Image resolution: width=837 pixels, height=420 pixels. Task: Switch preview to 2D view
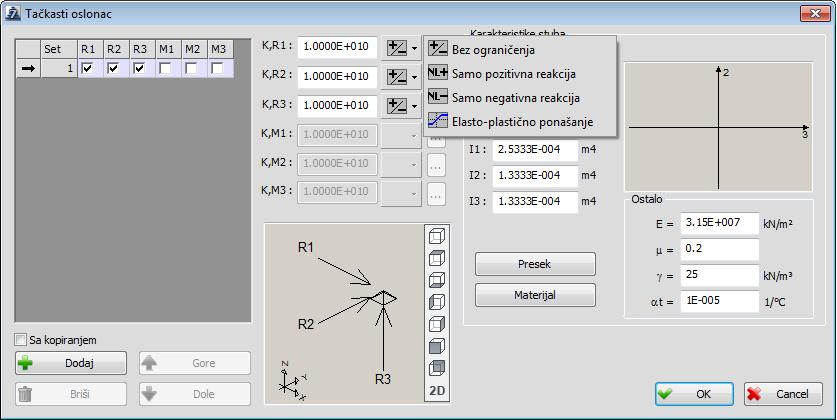coord(437,391)
